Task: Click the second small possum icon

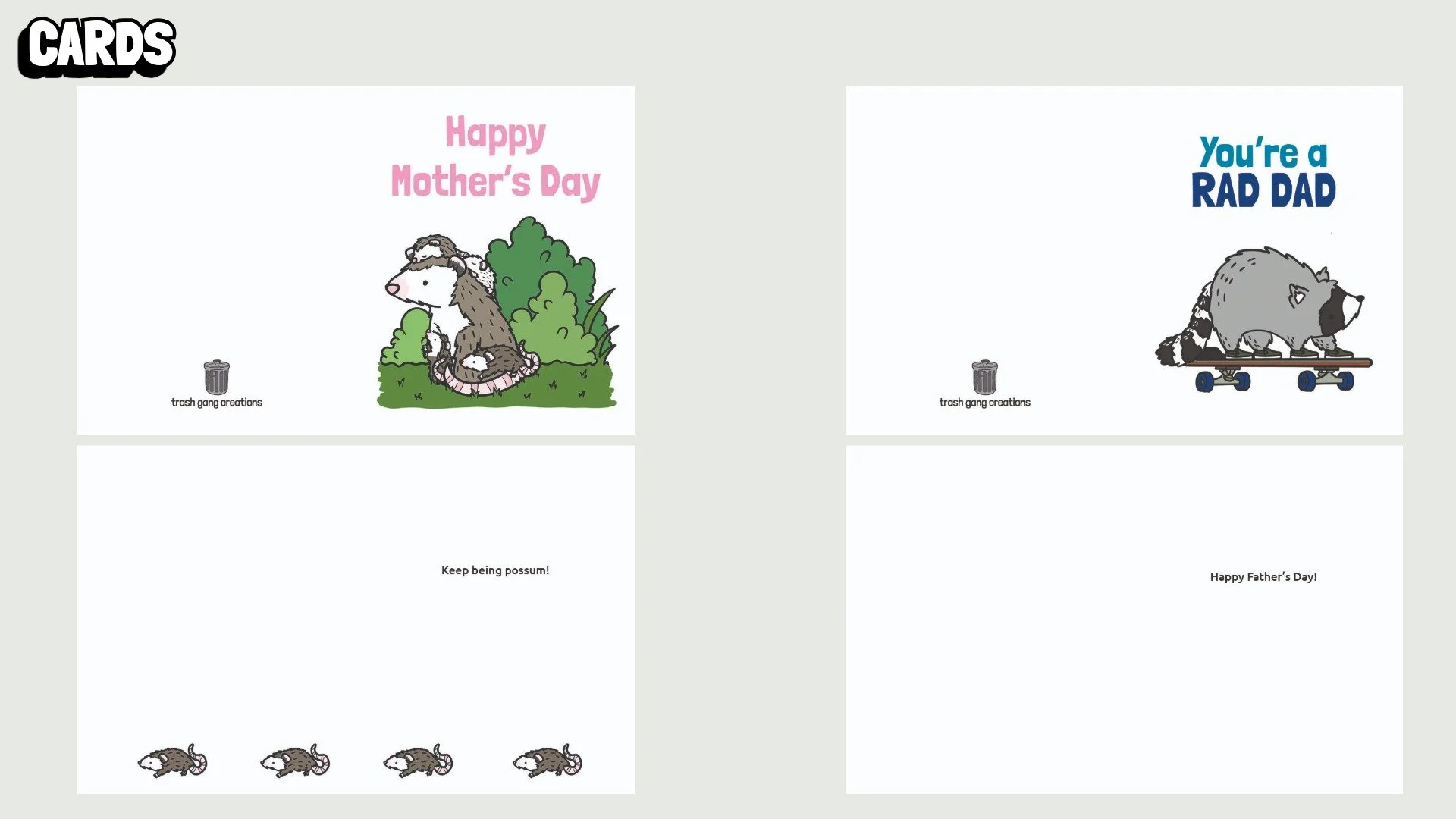Action: [x=295, y=761]
